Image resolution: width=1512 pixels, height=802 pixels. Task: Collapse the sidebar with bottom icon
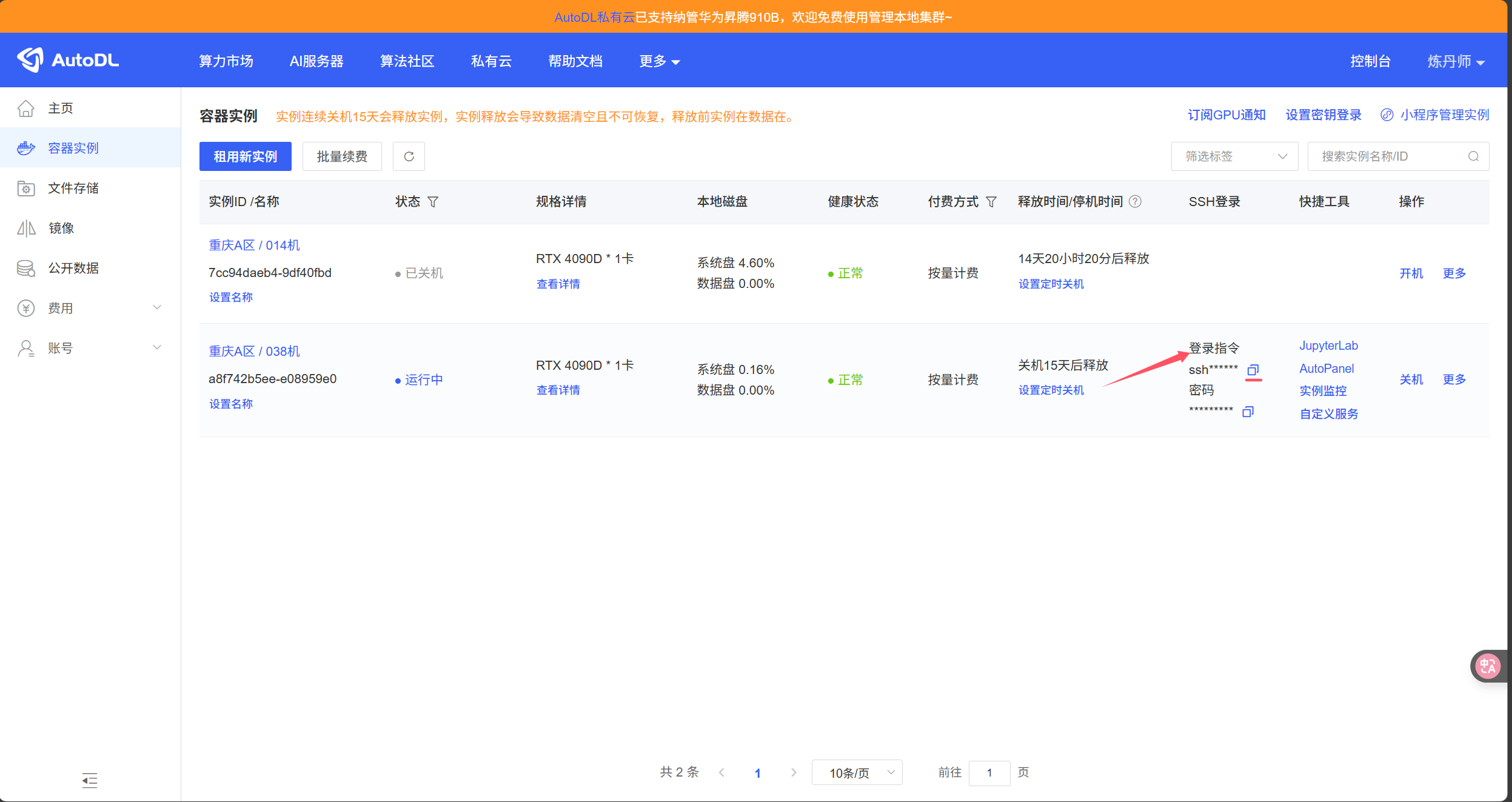[x=90, y=780]
